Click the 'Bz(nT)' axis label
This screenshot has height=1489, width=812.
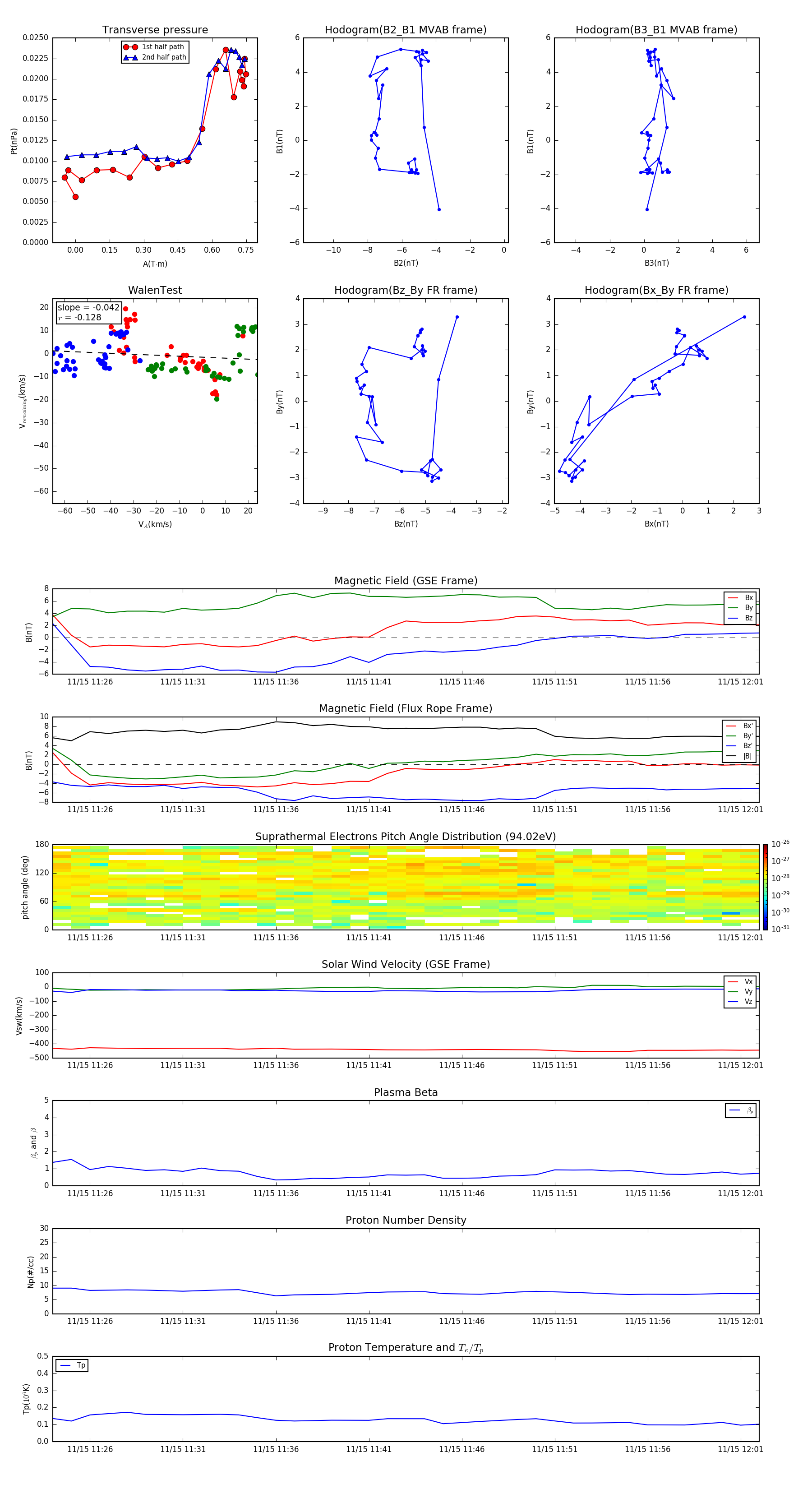click(406, 524)
